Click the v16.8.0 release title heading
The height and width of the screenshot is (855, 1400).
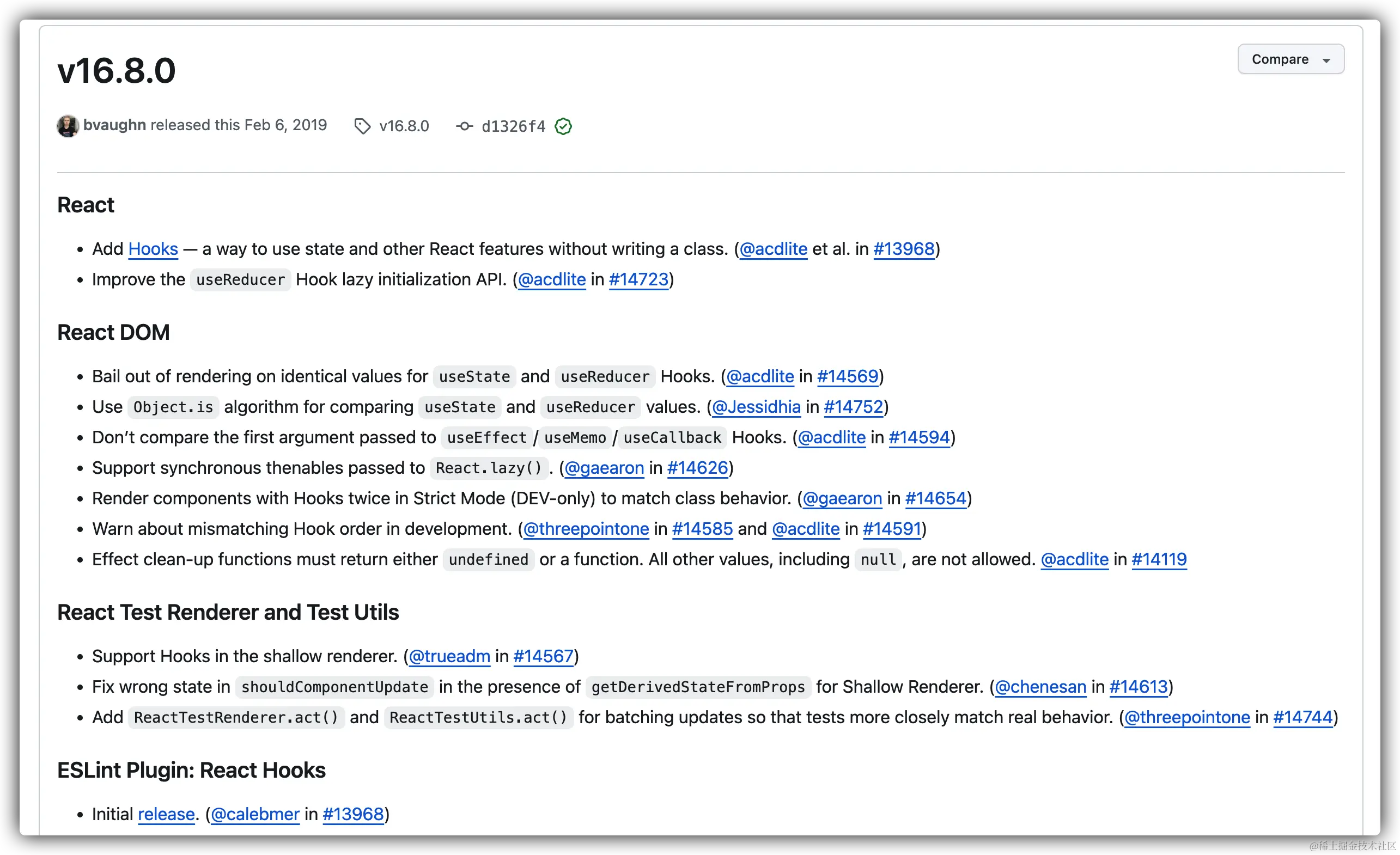117,71
